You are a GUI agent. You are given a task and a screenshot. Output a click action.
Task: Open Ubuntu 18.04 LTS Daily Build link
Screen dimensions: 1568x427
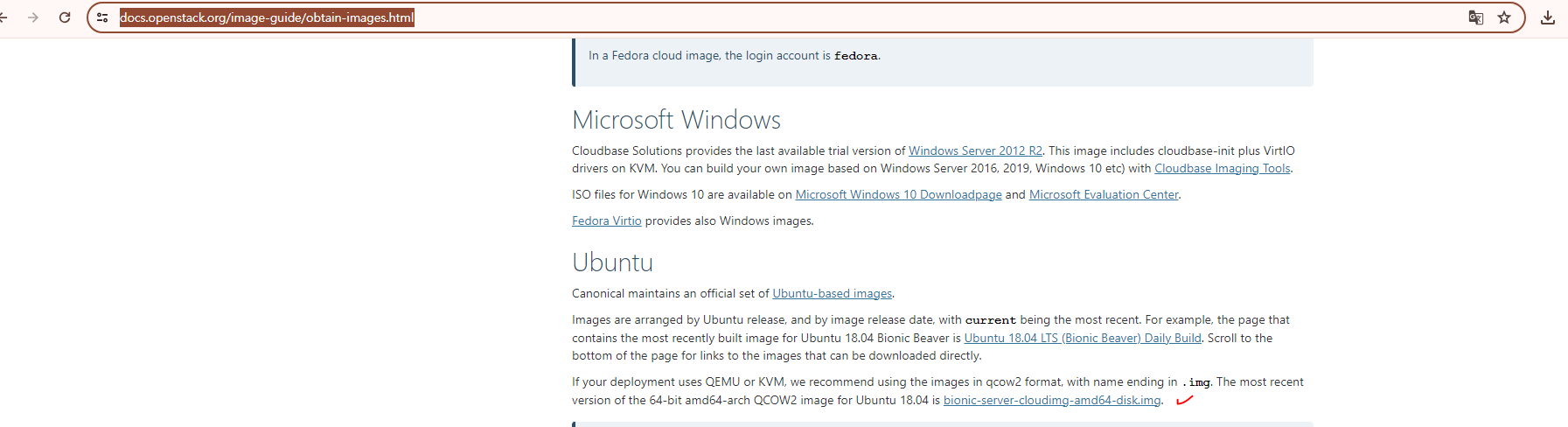(1082, 339)
